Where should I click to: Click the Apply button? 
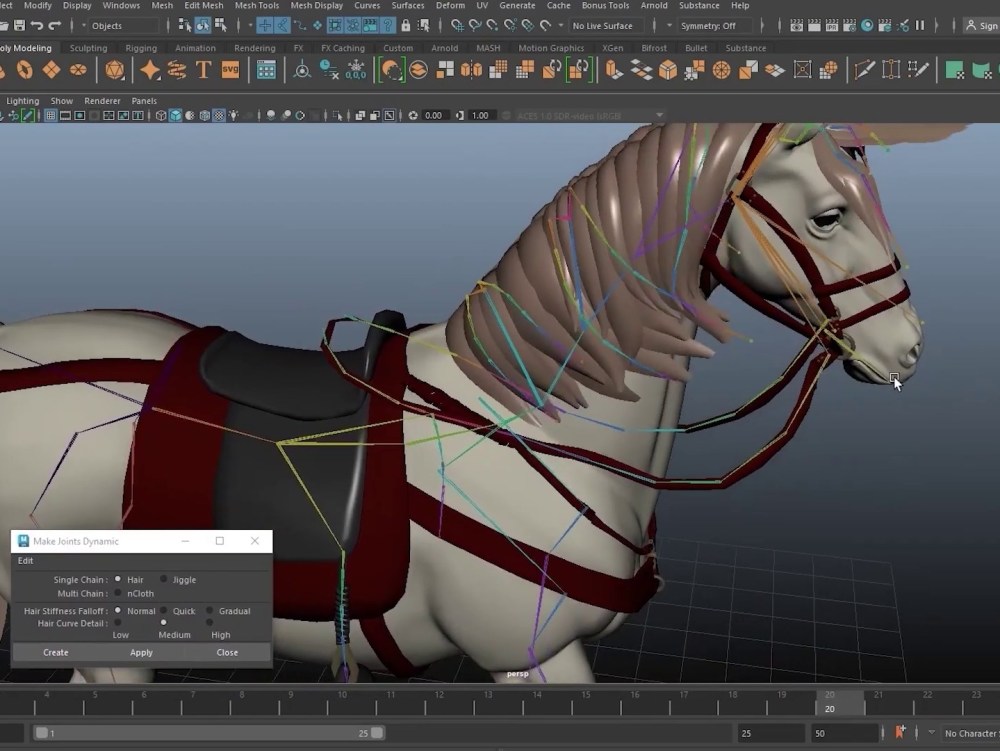[141, 652]
